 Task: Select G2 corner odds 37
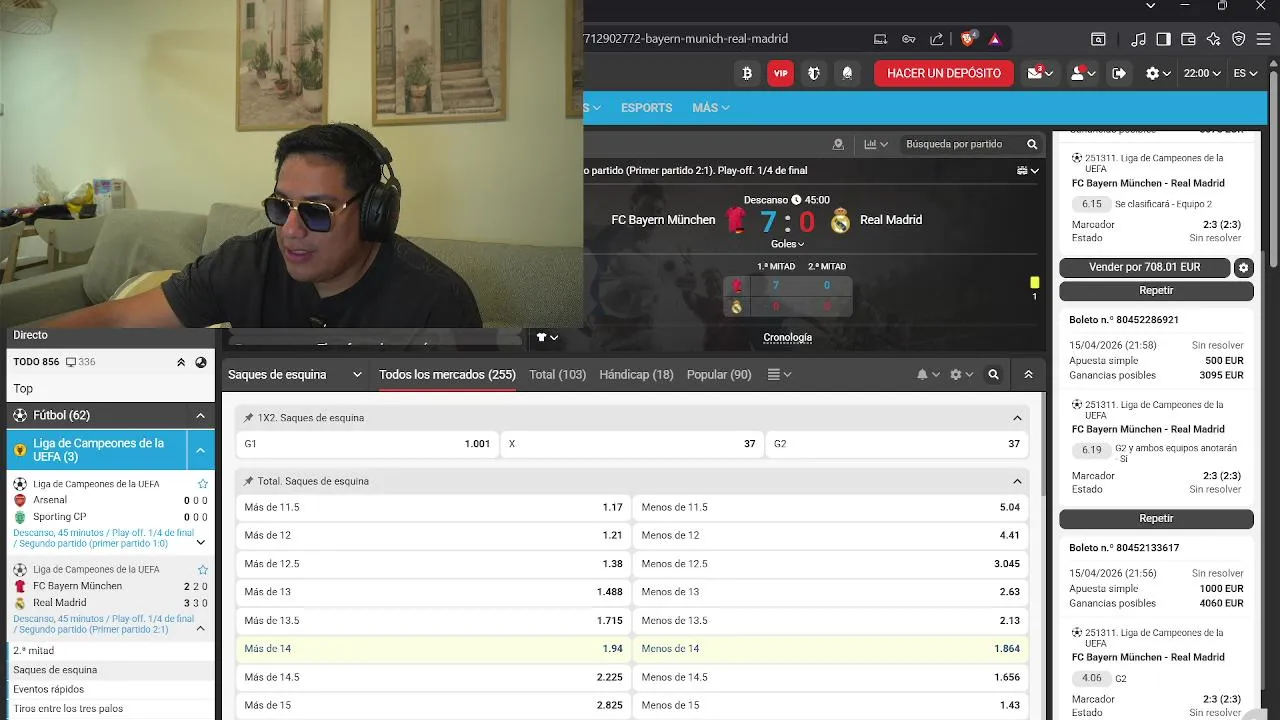click(897, 443)
